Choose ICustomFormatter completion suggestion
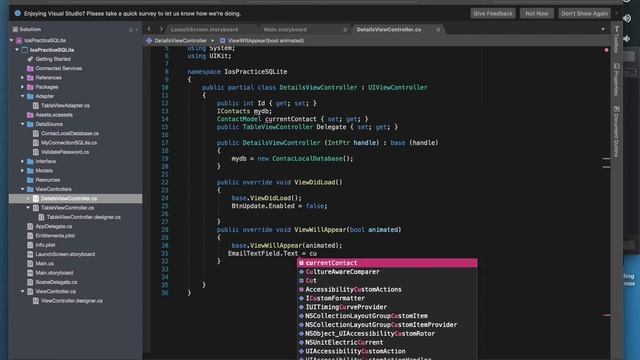Viewport: 640px width, 360px height. point(387,298)
